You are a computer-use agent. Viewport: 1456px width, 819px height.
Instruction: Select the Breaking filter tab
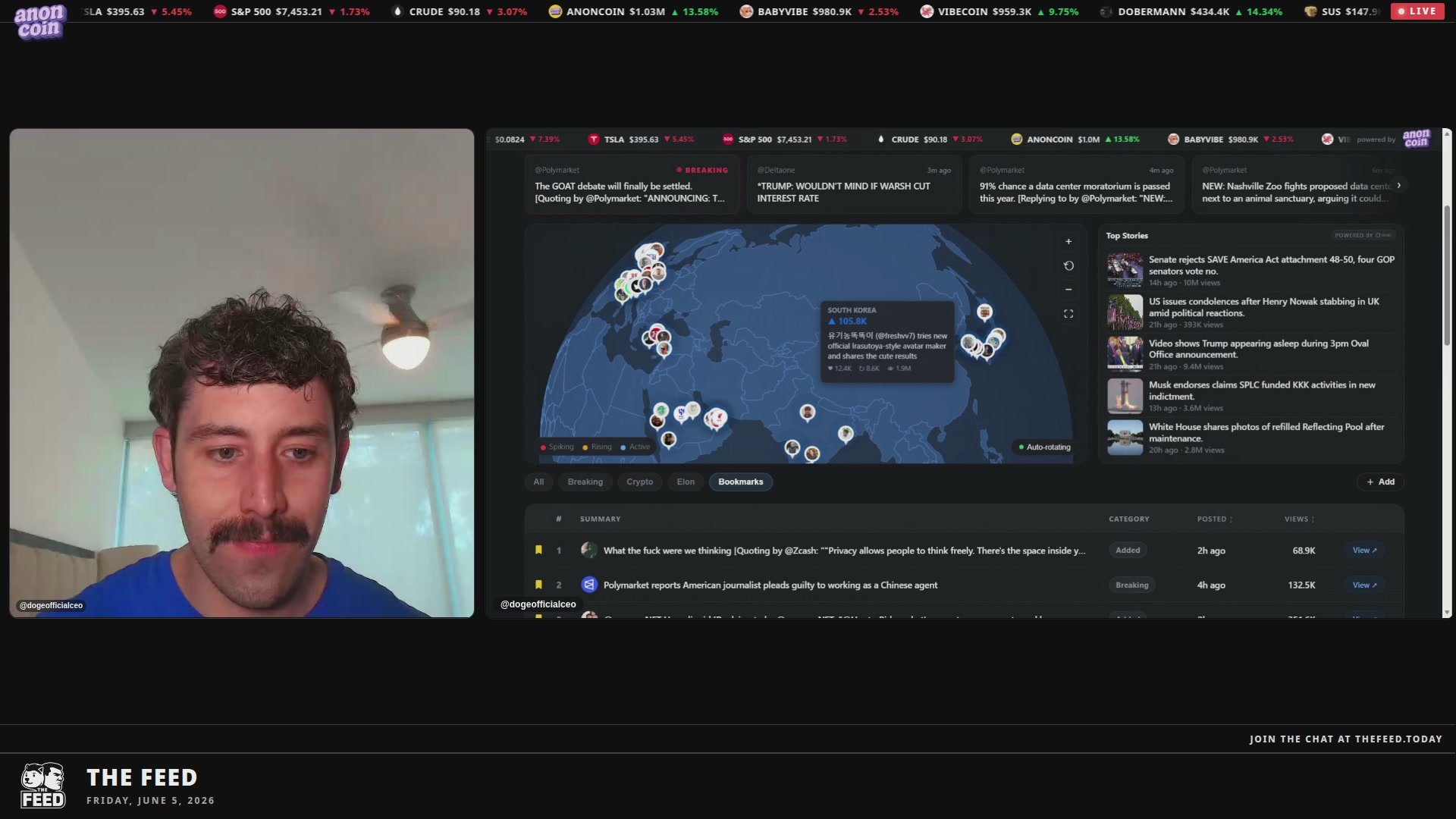(x=585, y=482)
